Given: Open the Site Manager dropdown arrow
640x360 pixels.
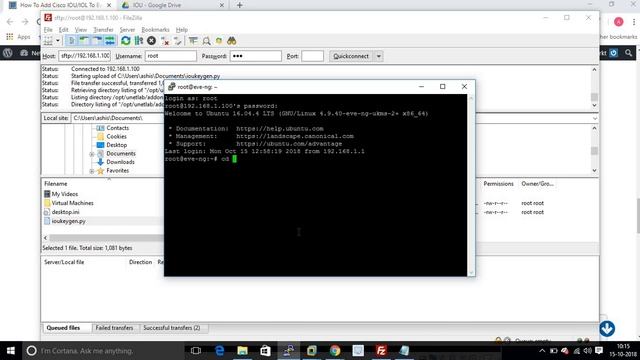Looking at the screenshot, I should [x=58, y=41].
